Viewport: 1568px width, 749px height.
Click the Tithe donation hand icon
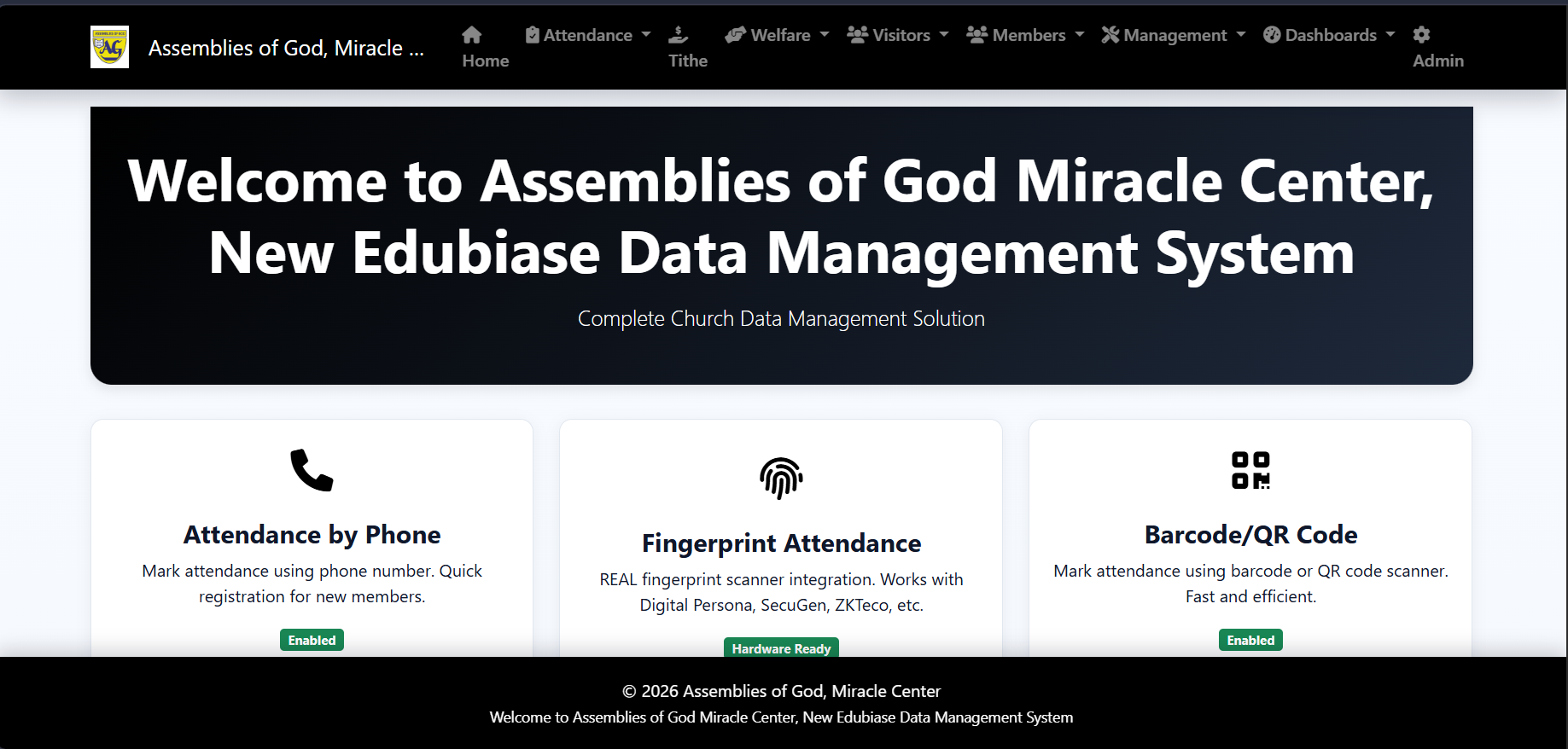click(679, 35)
